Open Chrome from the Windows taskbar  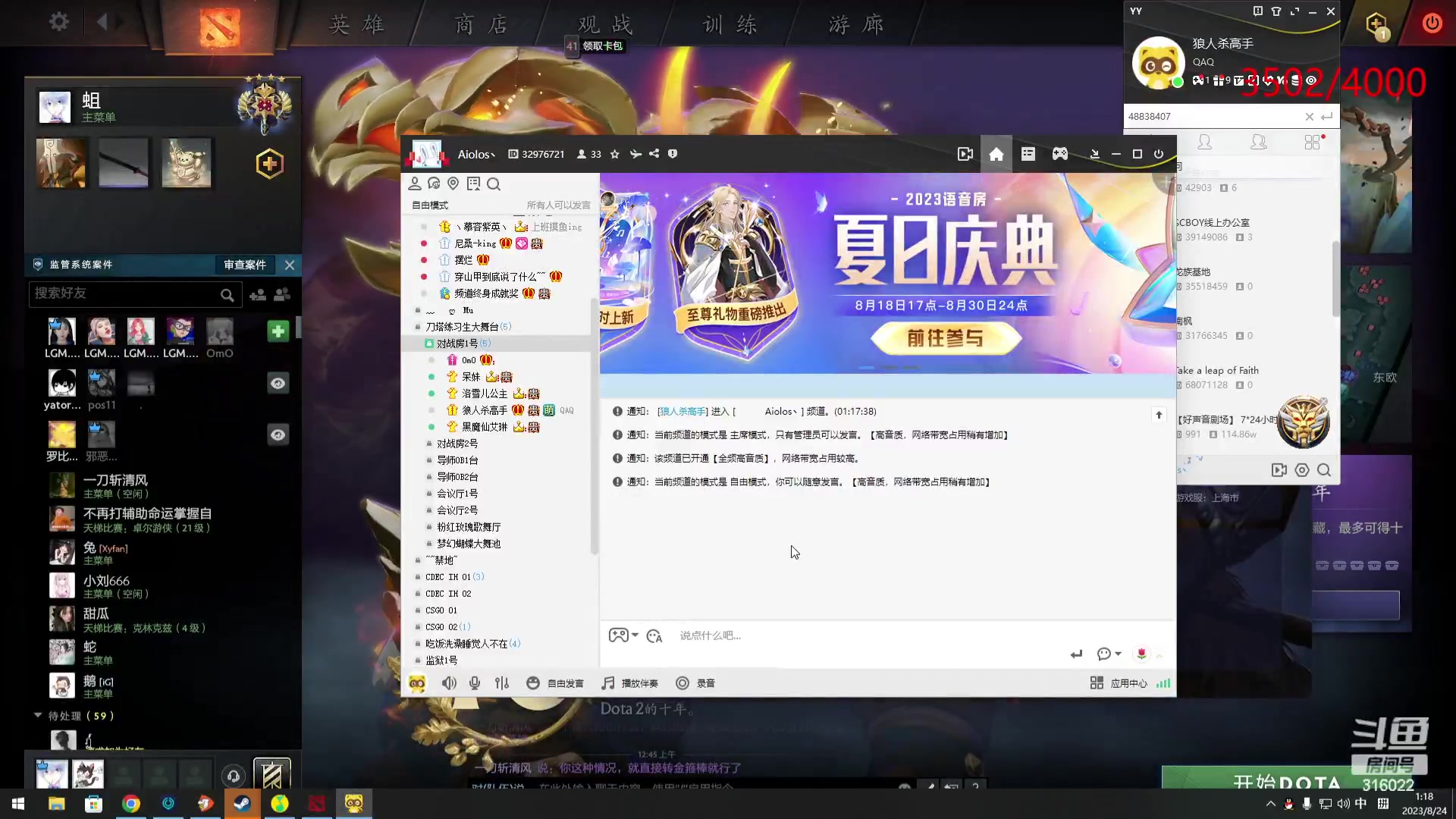pos(131,803)
